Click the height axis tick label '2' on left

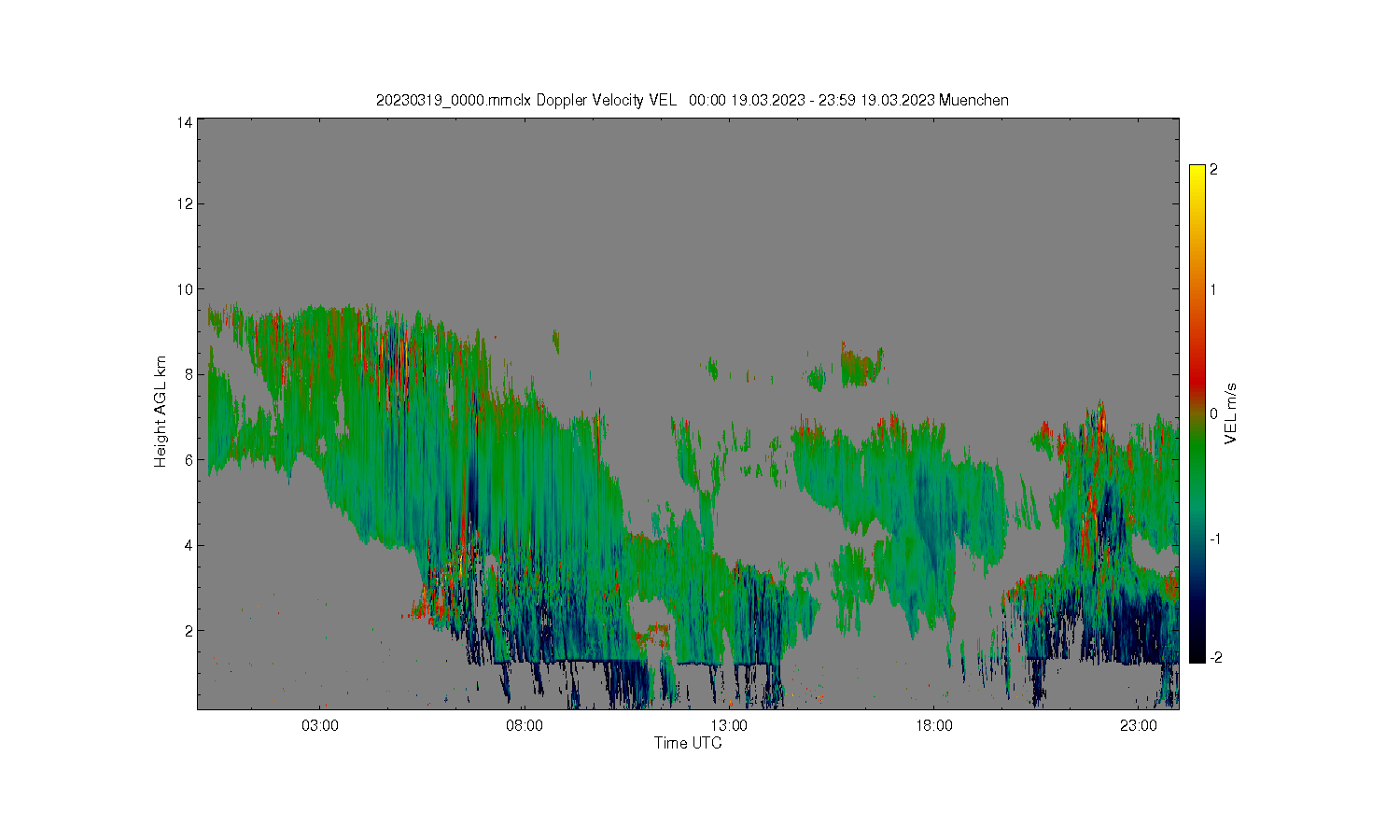pos(189,631)
